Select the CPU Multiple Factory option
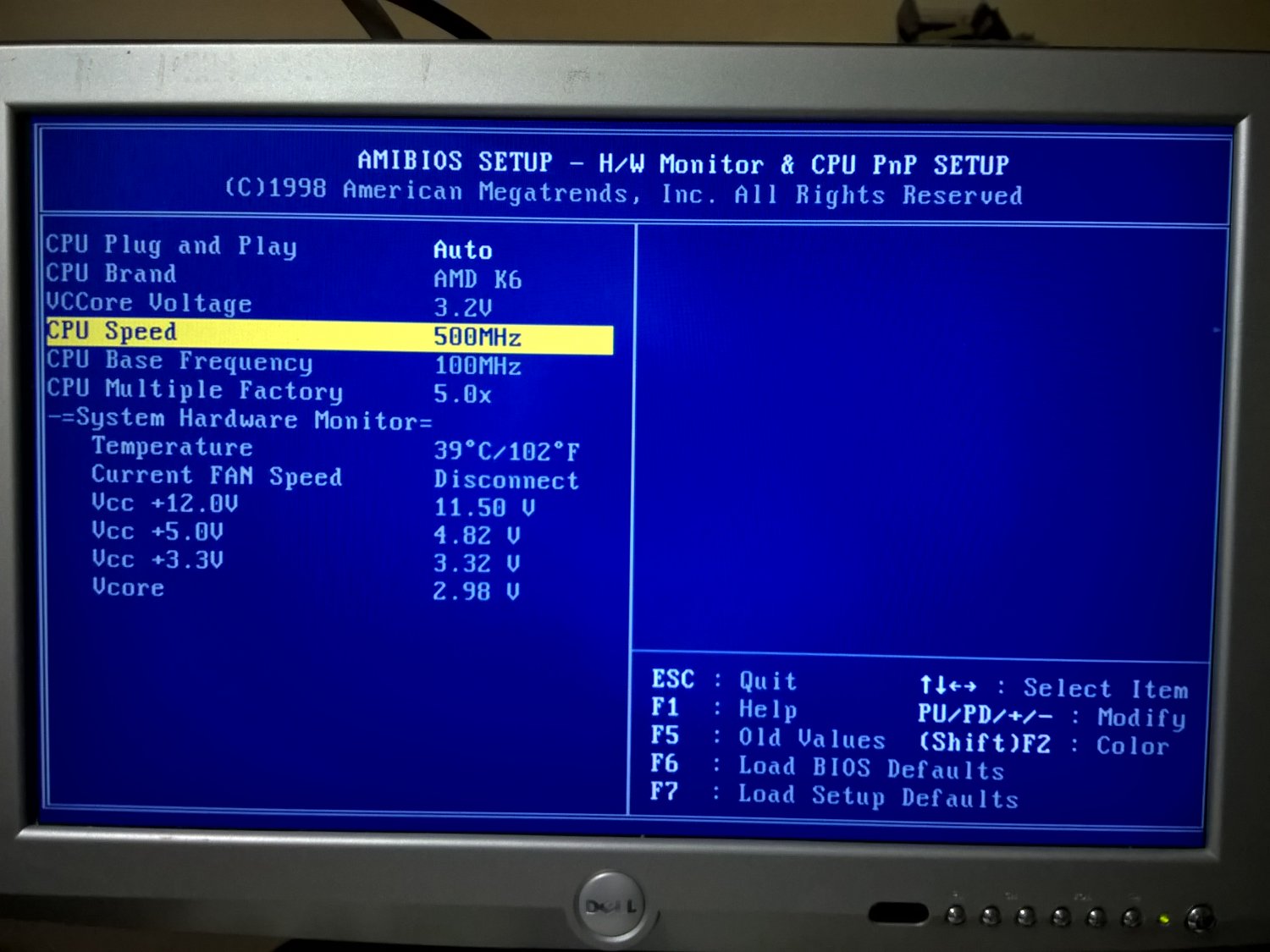1270x952 pixels. tap(193, 390)
